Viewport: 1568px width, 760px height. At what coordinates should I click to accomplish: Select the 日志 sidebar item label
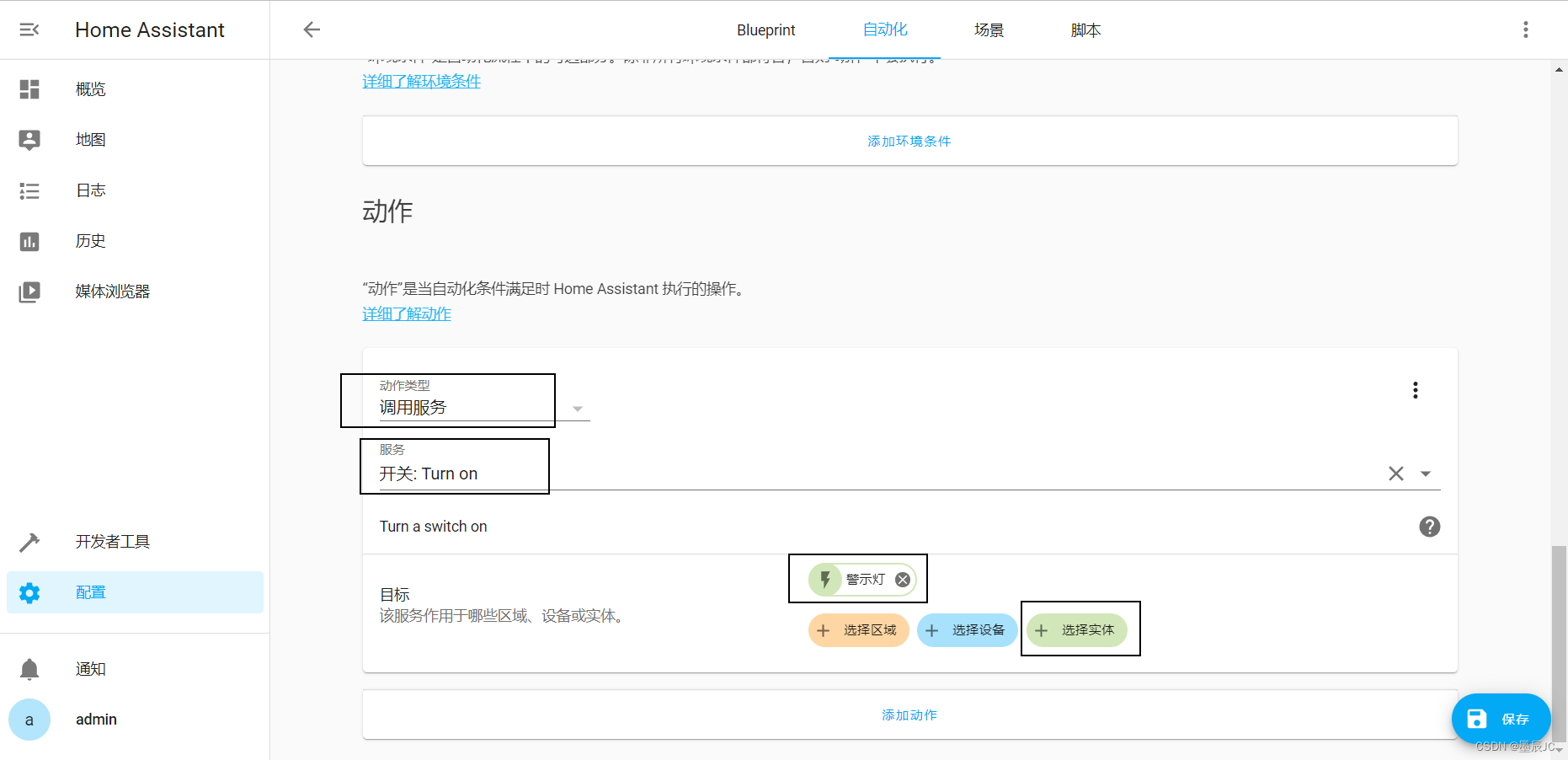[91, 190]
